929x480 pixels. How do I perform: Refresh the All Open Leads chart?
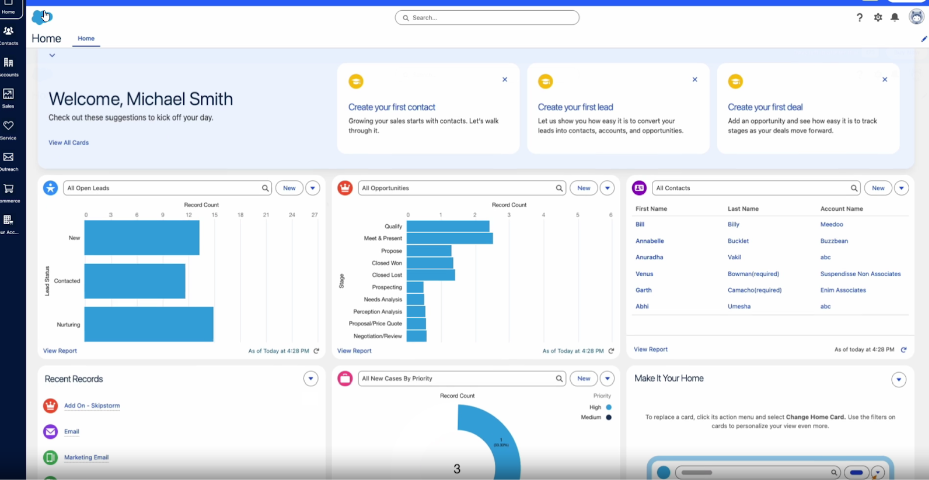tap(316, 351)
